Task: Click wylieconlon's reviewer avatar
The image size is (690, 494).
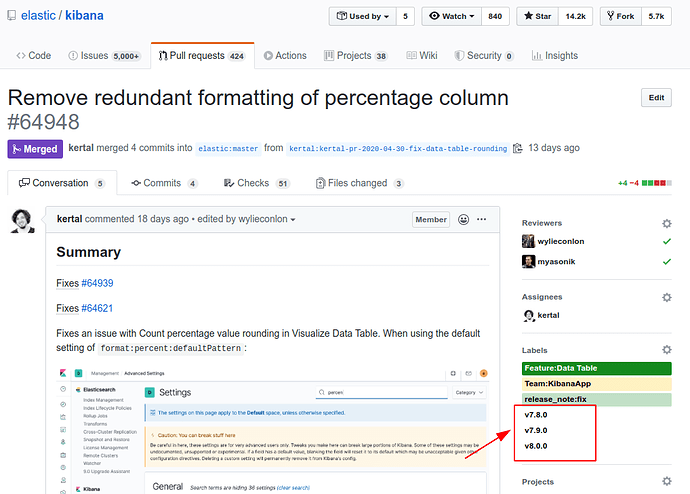Action: pyautogui.click(x=528, y=241)
